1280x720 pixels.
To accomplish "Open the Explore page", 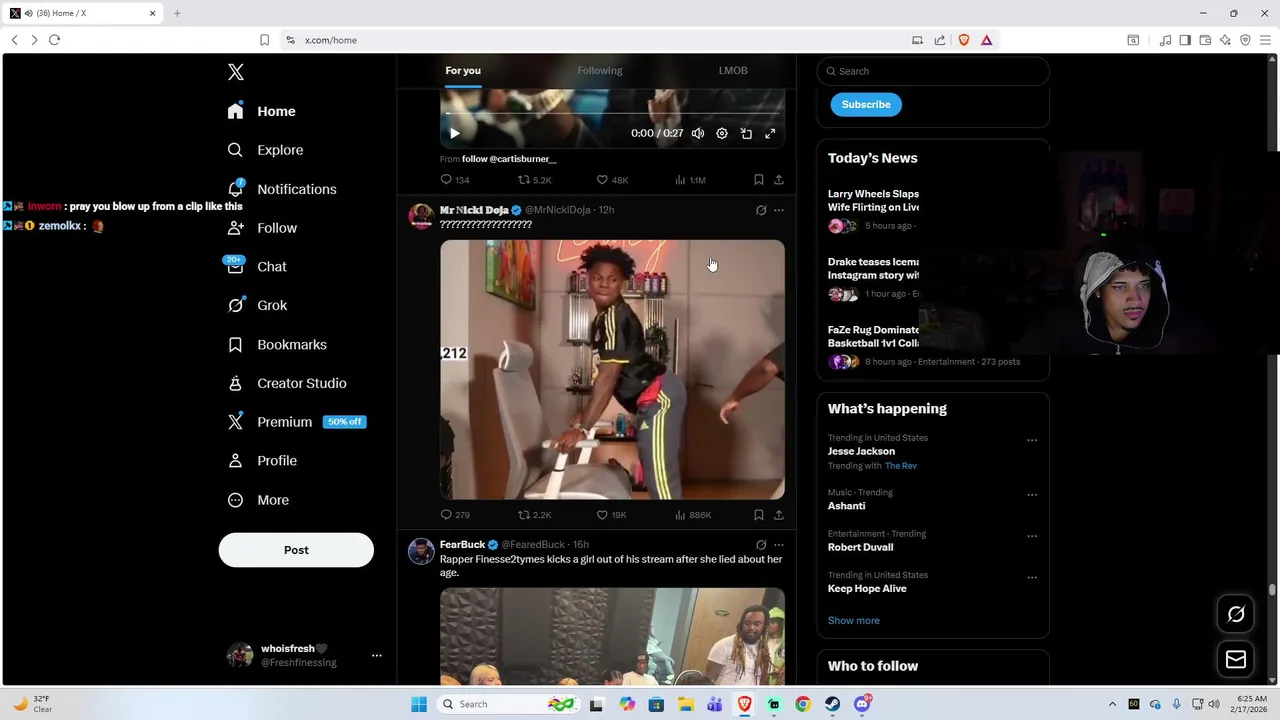I will pyautogui.click(x=265, y=150).
